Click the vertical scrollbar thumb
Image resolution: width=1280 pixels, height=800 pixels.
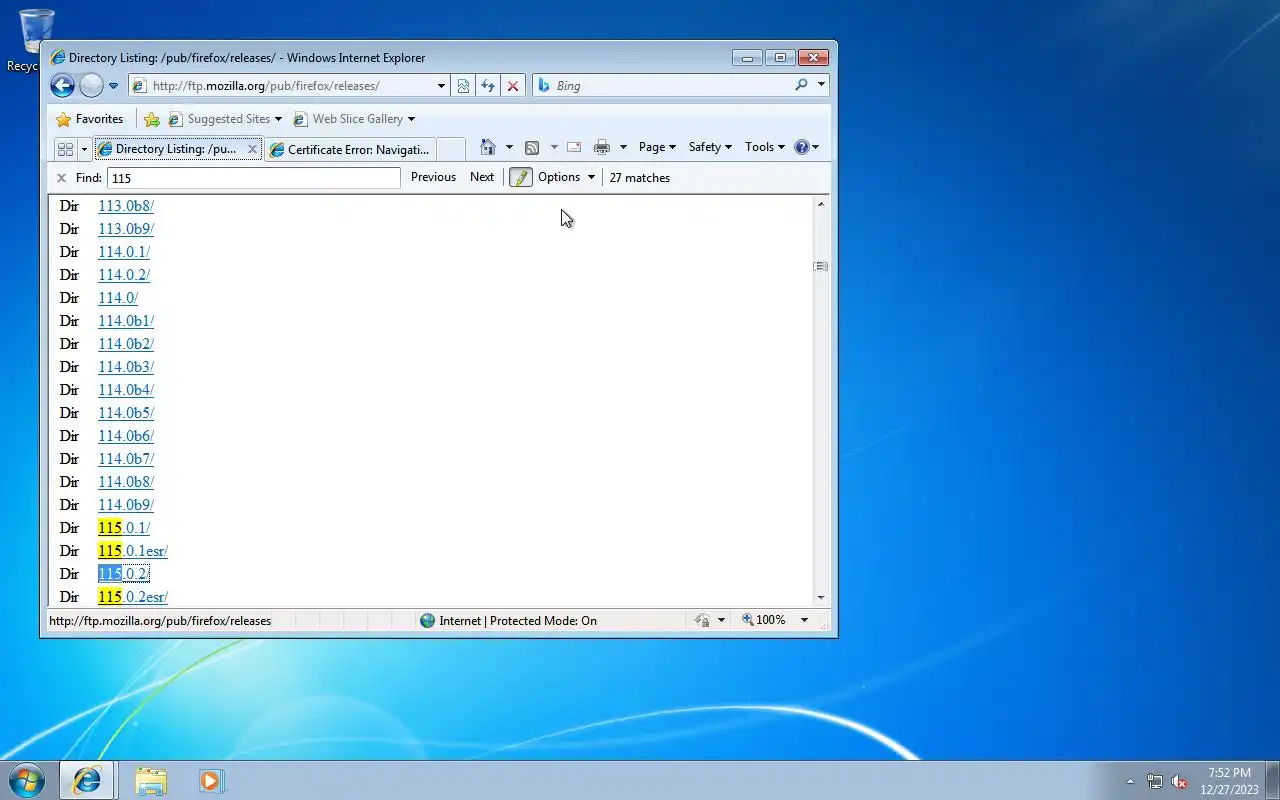pyautogui.click(x=821, y=266)
